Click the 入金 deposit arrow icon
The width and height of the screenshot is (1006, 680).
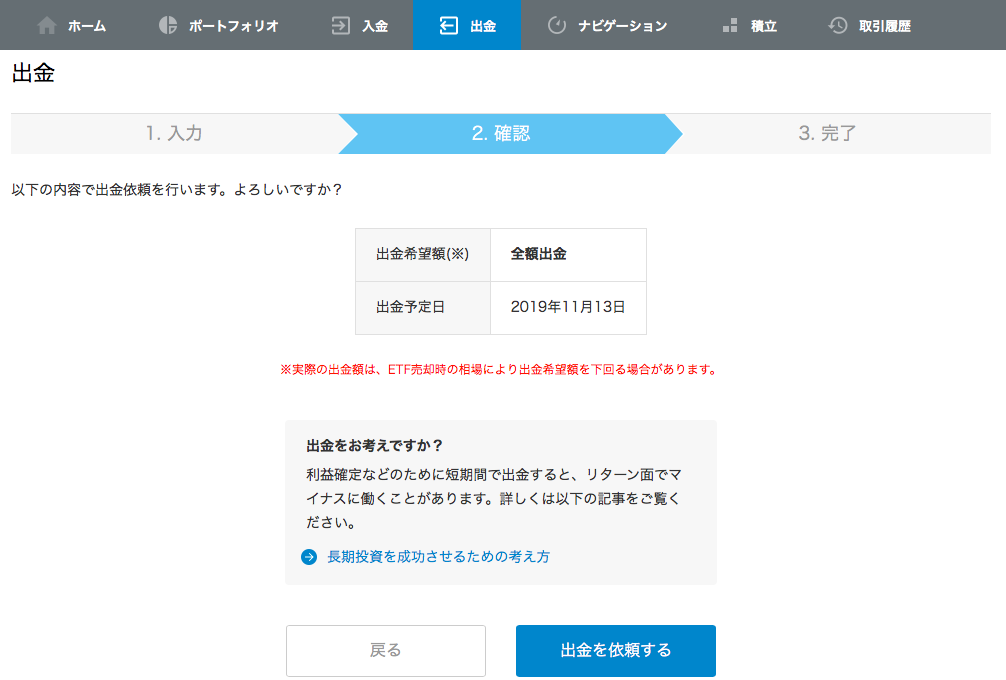click(x=339, y=25)
